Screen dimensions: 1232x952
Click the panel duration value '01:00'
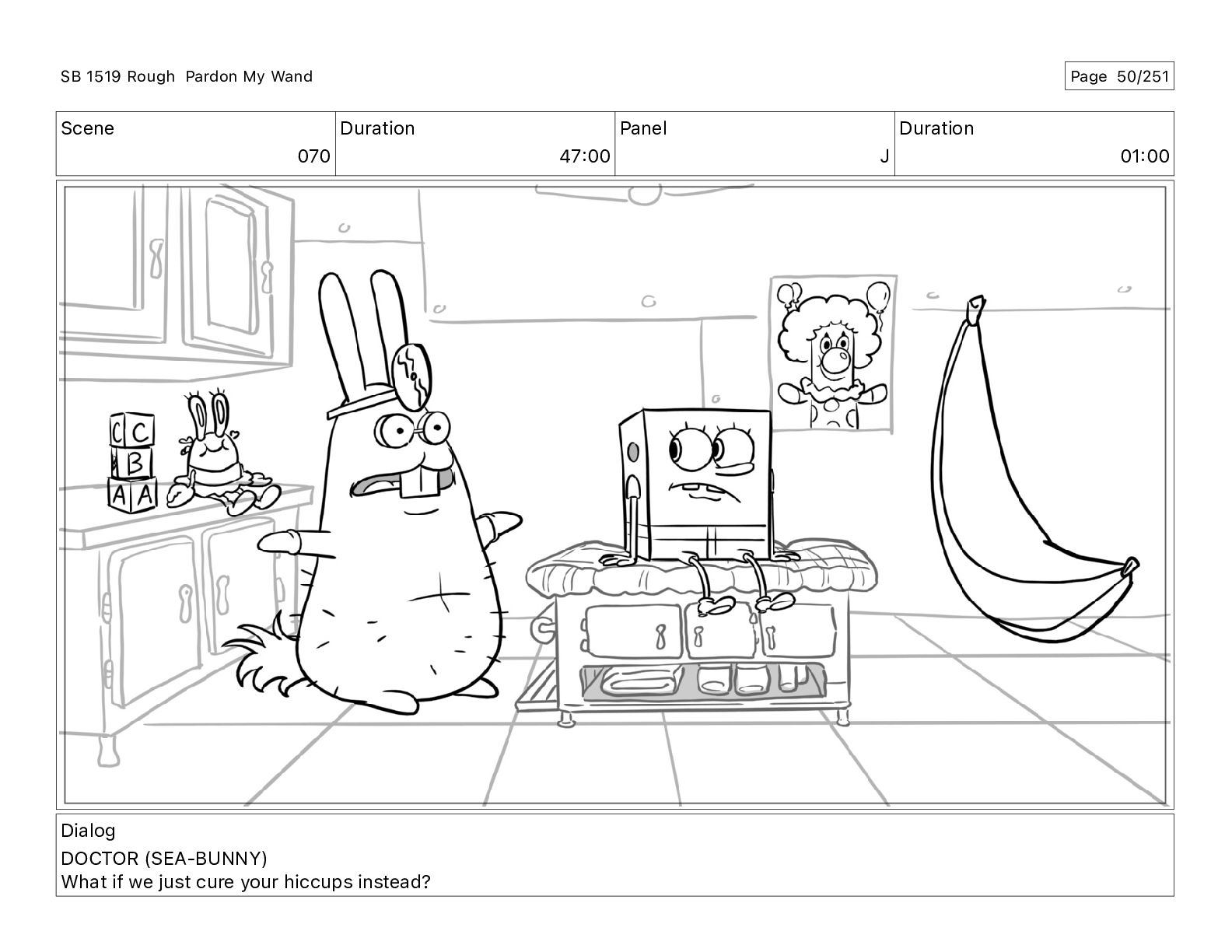point(1145,156)
